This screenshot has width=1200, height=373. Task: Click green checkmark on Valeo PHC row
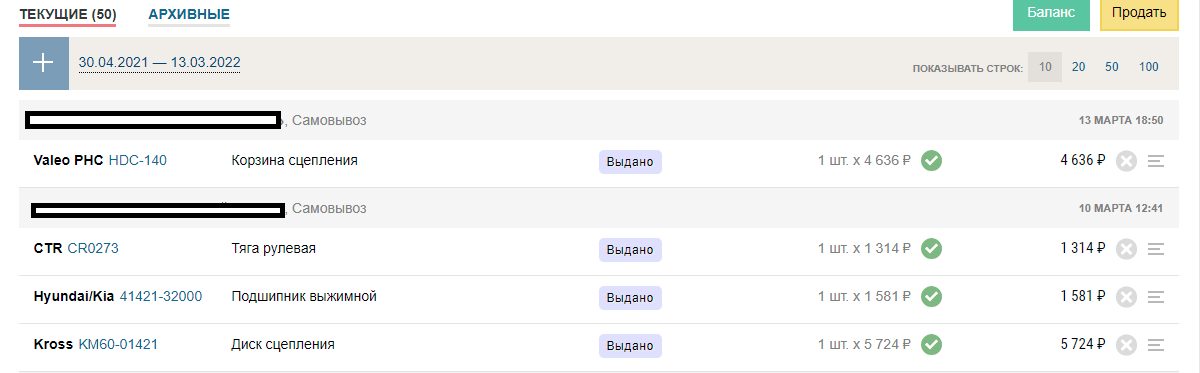(x=932, y=160)
